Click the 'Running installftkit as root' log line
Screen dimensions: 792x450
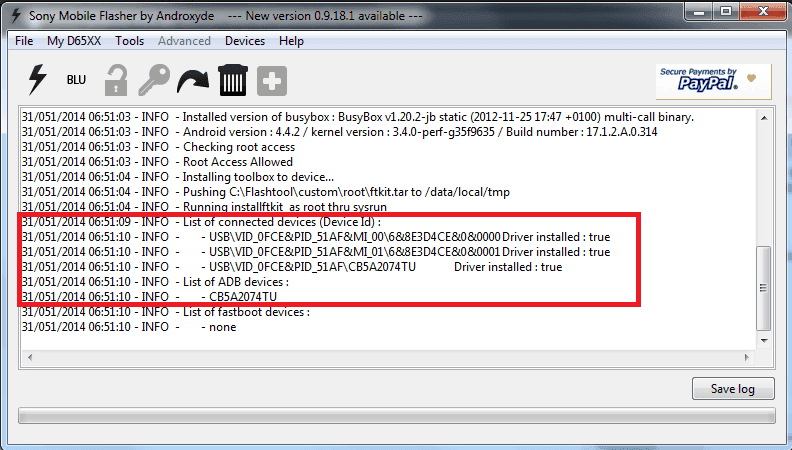pyautogui.click(x=204, y=207)
